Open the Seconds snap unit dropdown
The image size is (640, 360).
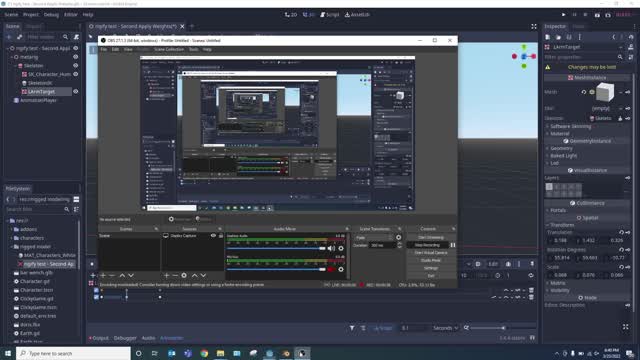point(445,328)
